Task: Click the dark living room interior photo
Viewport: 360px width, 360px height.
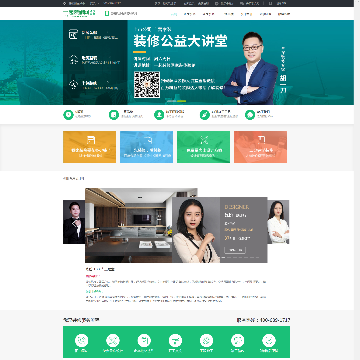Action: point(129,225)
